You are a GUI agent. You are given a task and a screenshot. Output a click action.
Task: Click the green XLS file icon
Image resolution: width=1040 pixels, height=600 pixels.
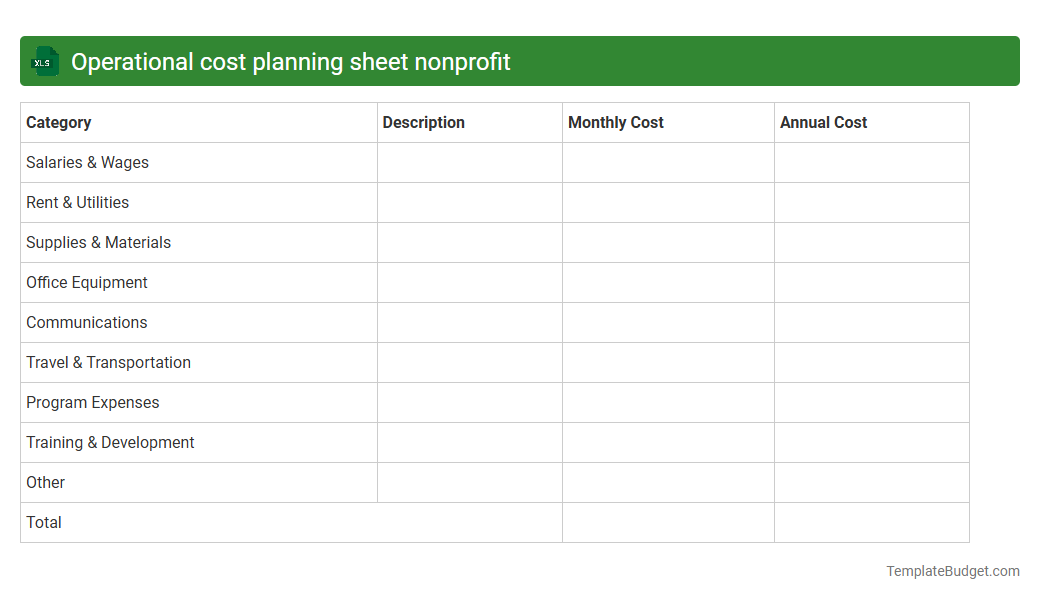pyautogui.click(x=44, y=61)
